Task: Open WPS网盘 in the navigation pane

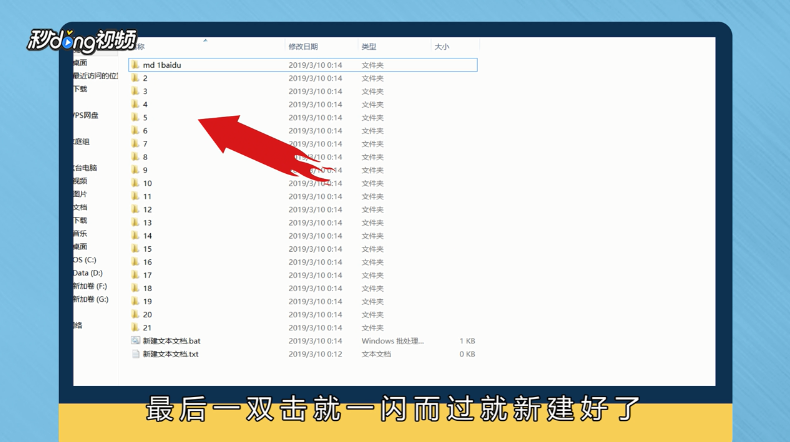Action: tap(86, 115)
